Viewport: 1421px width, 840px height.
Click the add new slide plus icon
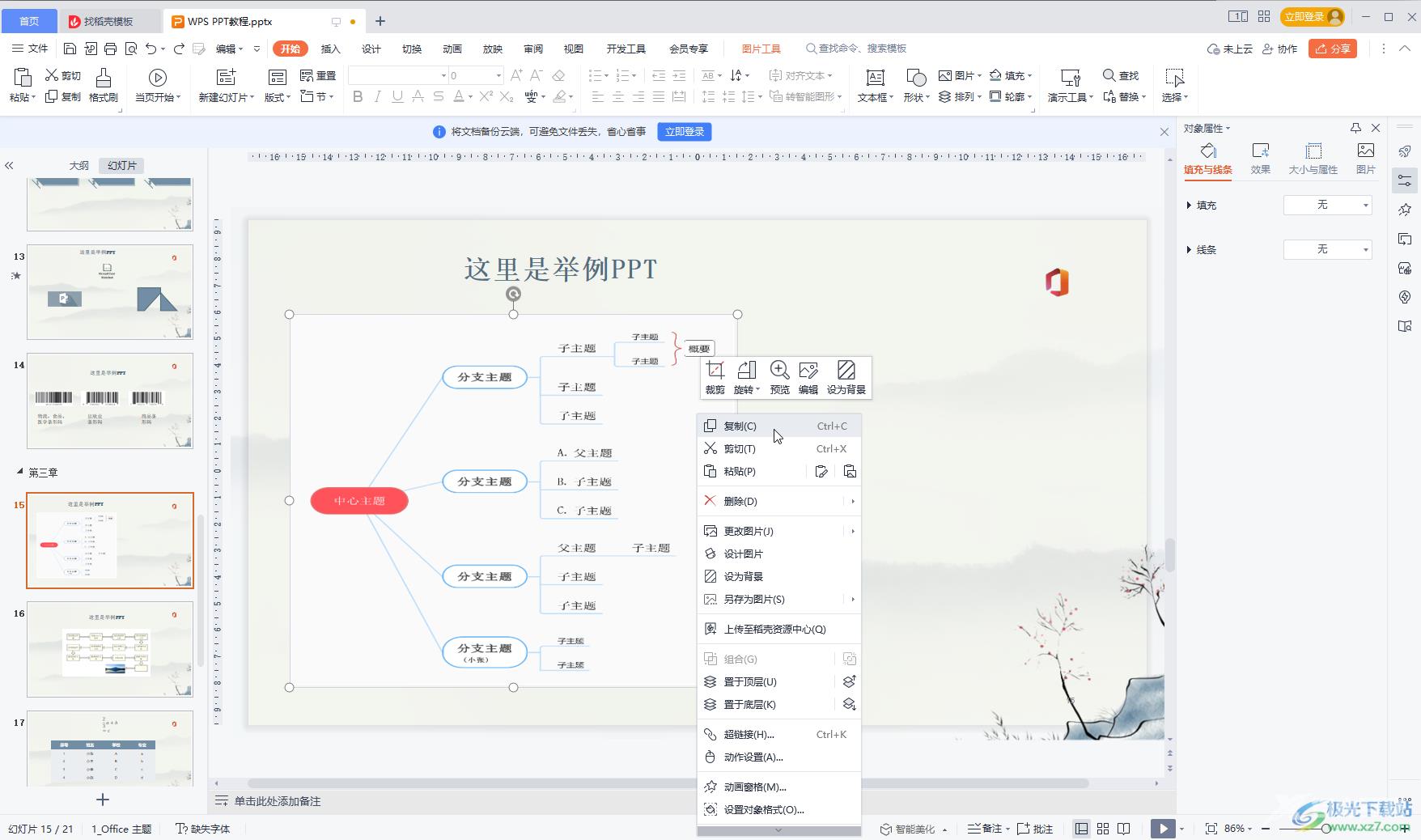coord(103,800)
